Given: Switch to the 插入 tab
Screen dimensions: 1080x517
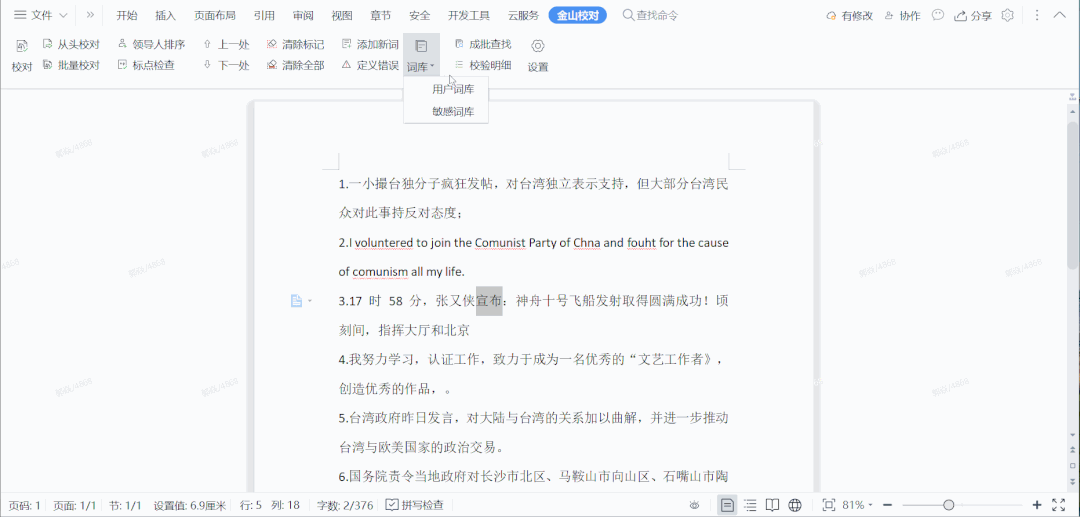Looking at the screenshot, I should [165, 16].
